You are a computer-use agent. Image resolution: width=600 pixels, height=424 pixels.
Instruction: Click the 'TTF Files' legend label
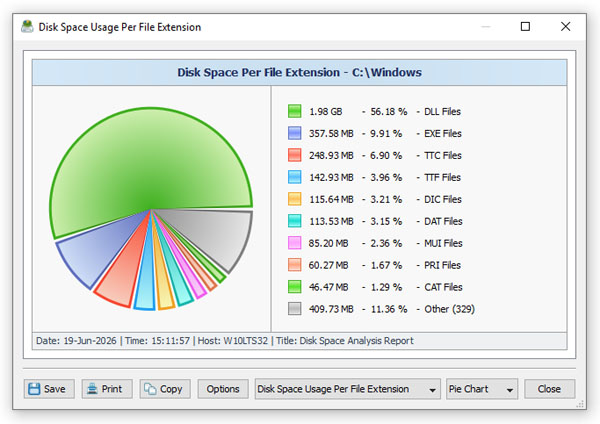point(442,178)
